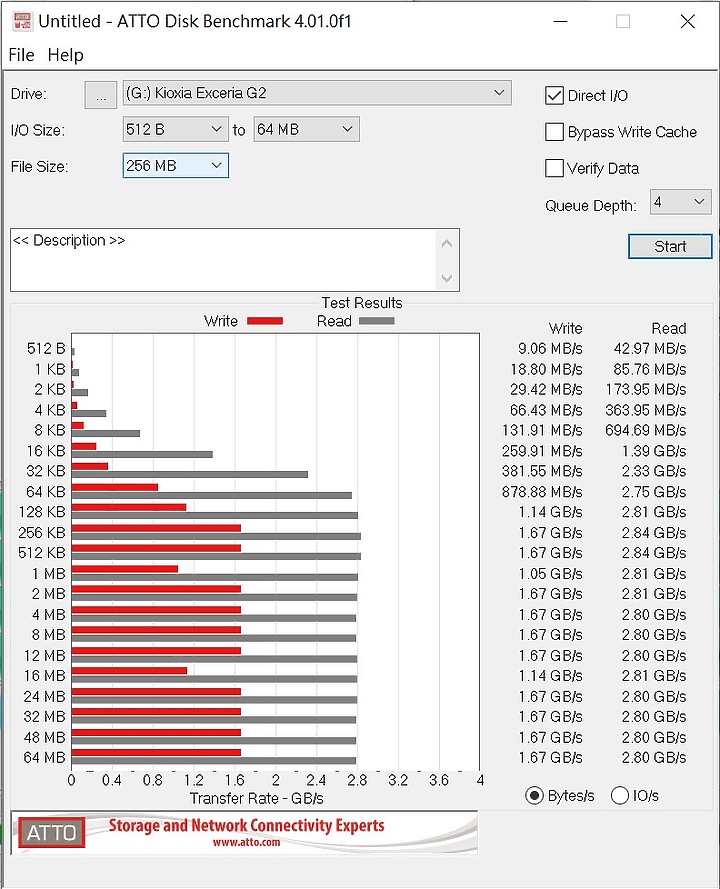The height and width of the screenshot is (889, 720).
Task: Click the 512 B read value 42.97 MB/s
Action: click(x=650, y=349)
